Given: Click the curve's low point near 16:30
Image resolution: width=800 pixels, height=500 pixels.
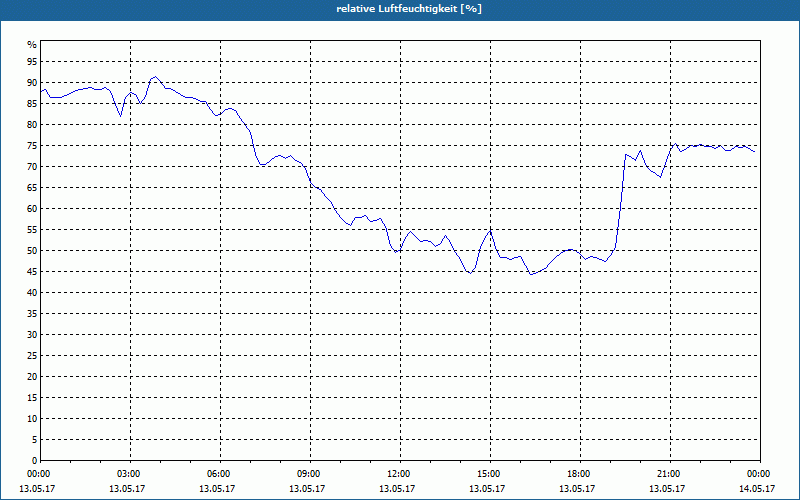Looking at the screenshot, I should pyautogui.click(x=531, y=274).
